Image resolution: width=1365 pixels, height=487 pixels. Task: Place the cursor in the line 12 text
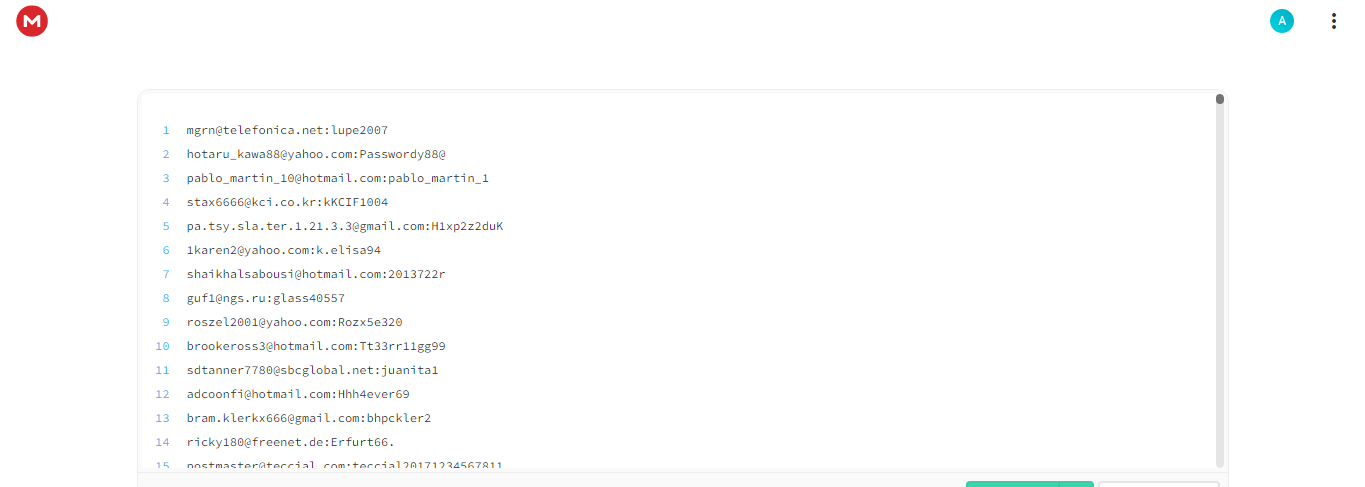[x=298, y=394]
